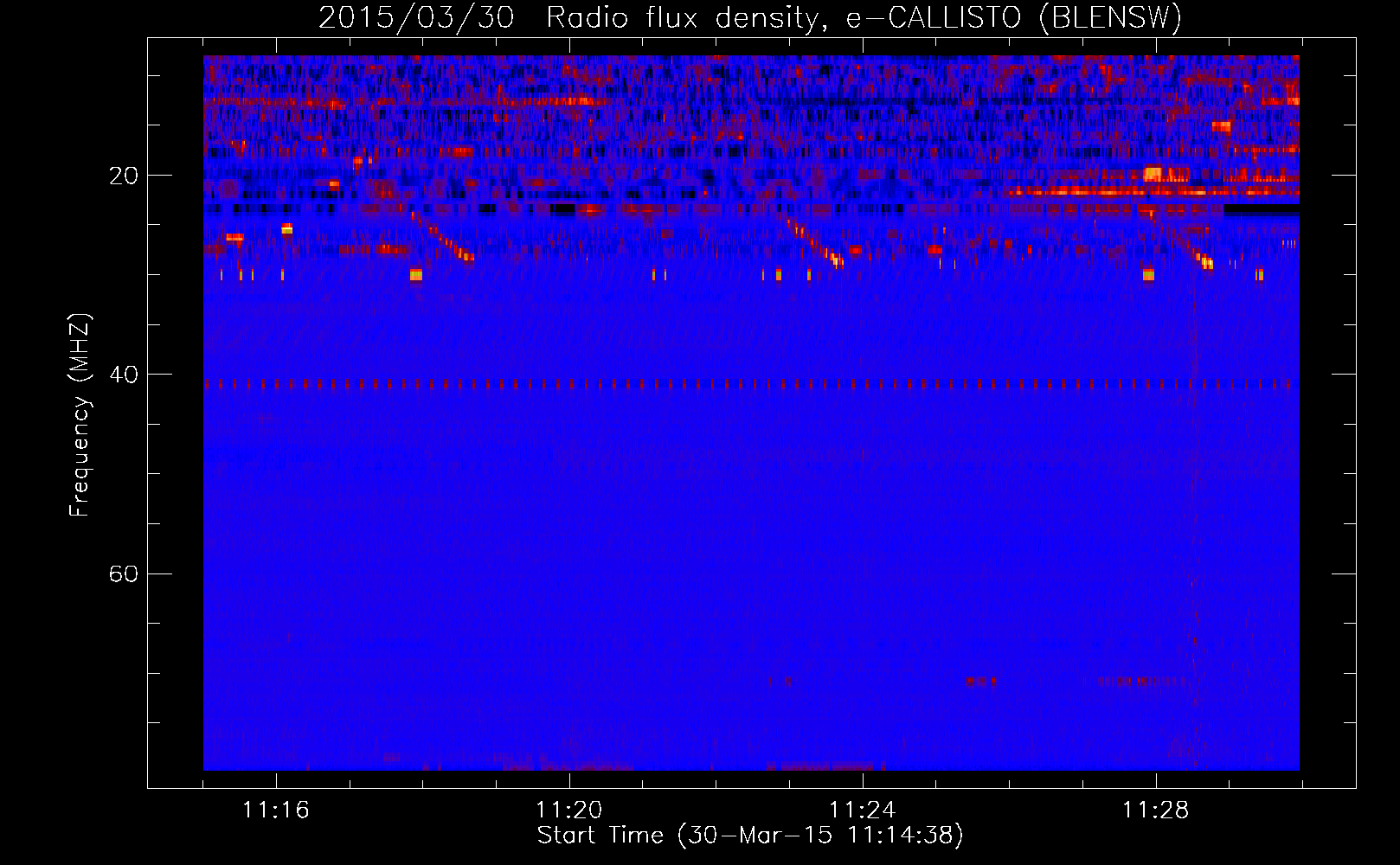
Task: Click the plot title '2015/03/30 Radio flux density'
Action: (x=750, y=17)
